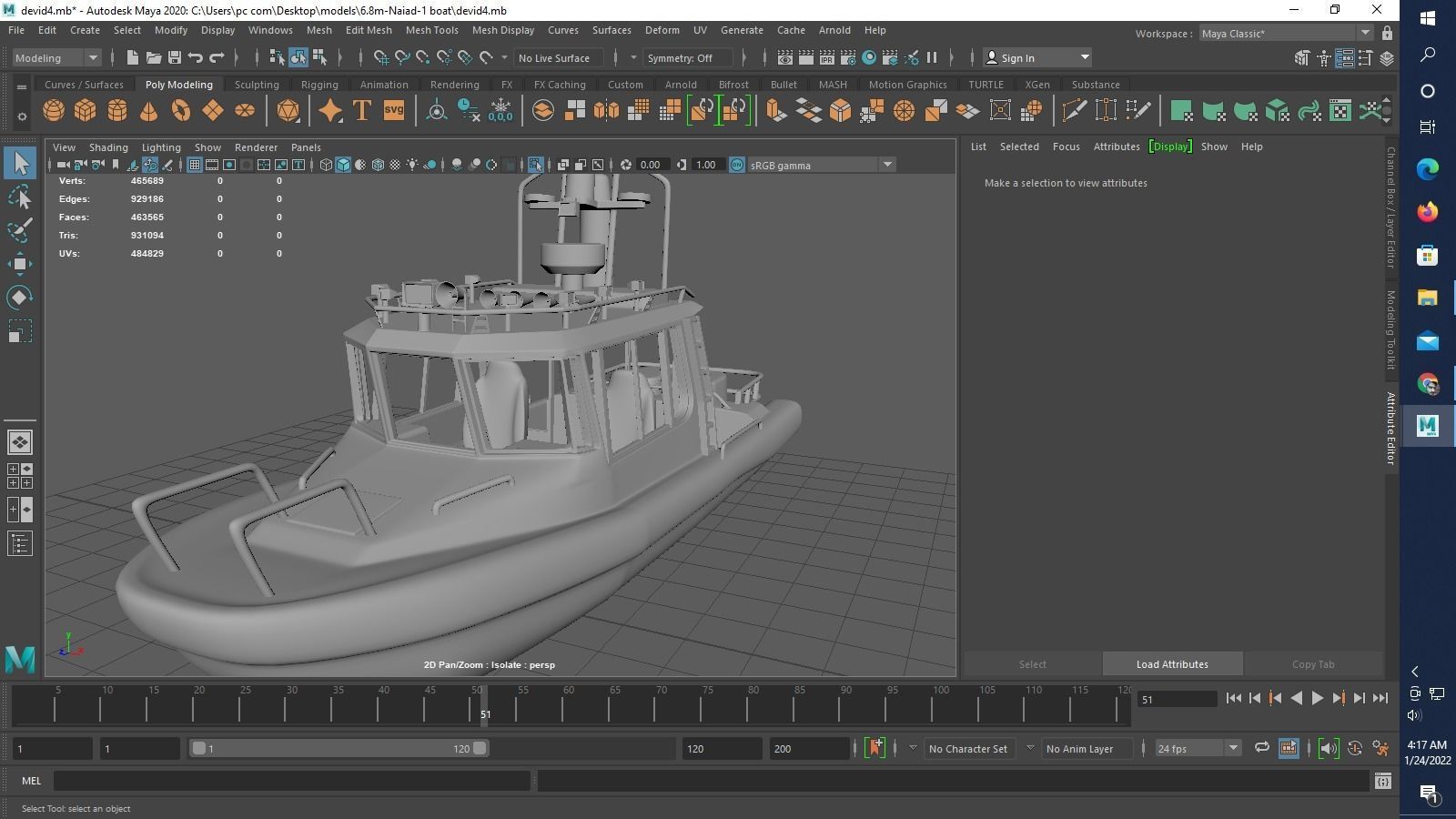Select the Paint Selection tool
Image resolution: width=1456 pixels, height=819 pixels.
click(x=20, y=230)
